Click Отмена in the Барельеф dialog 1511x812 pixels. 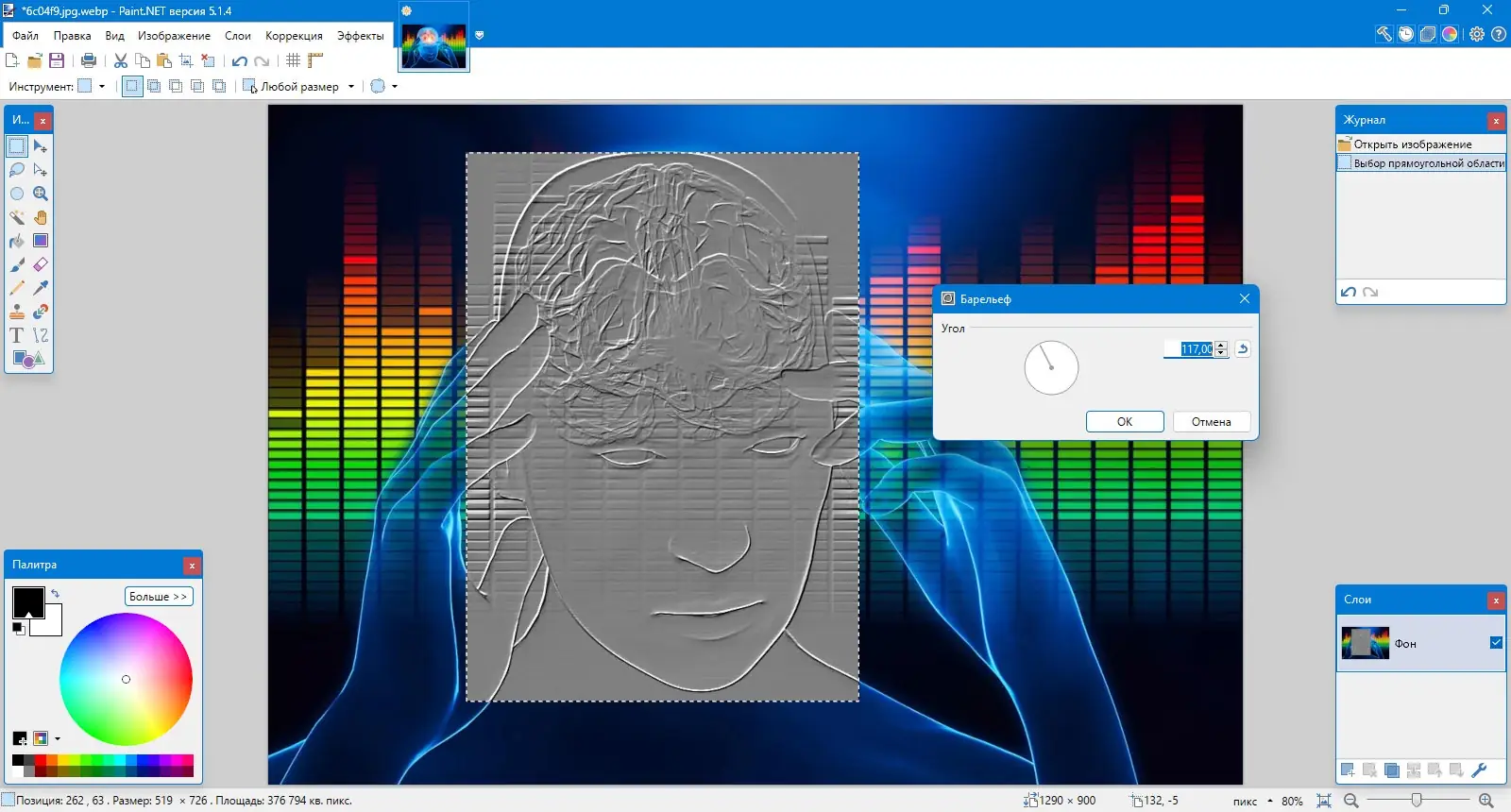tap(1212, 422)
